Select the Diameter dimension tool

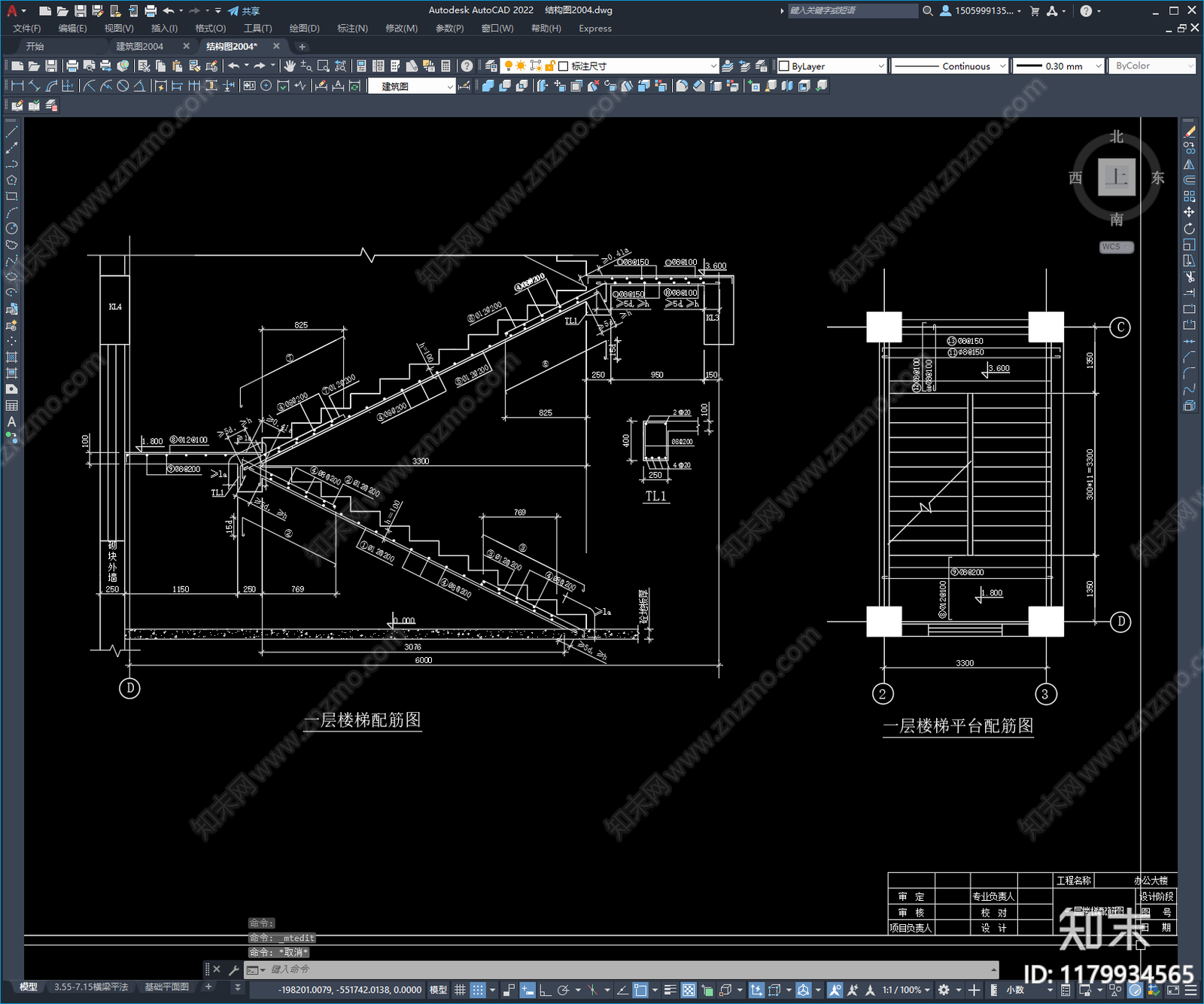coord(123,86)
